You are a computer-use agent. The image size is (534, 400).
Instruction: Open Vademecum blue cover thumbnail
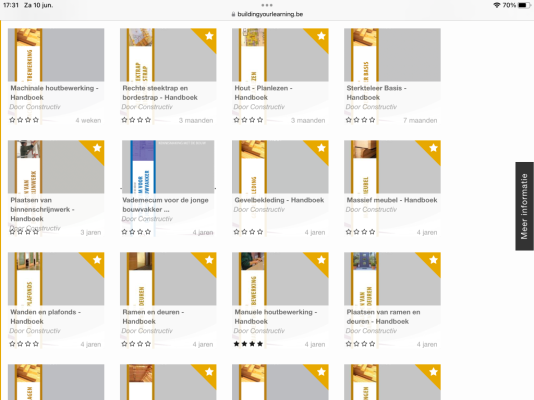tap(168, 167)
